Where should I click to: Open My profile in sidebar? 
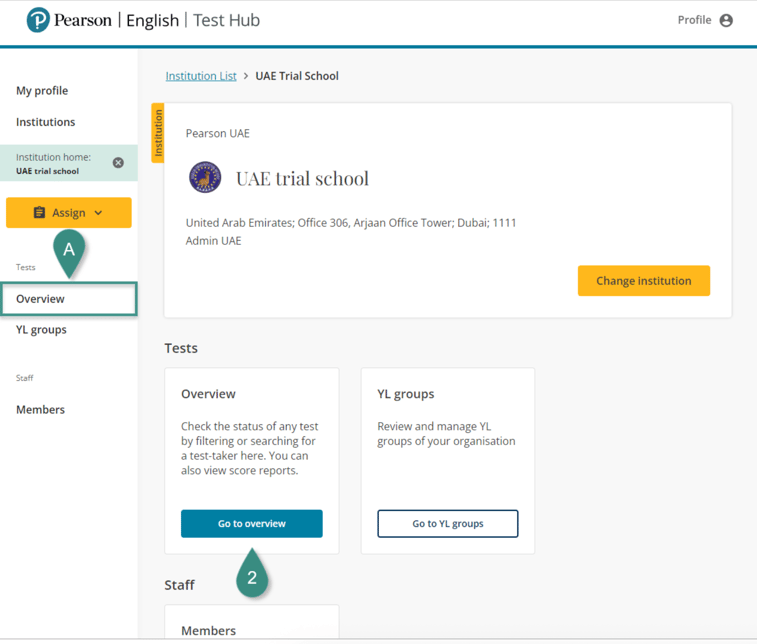tap(42, 91)
